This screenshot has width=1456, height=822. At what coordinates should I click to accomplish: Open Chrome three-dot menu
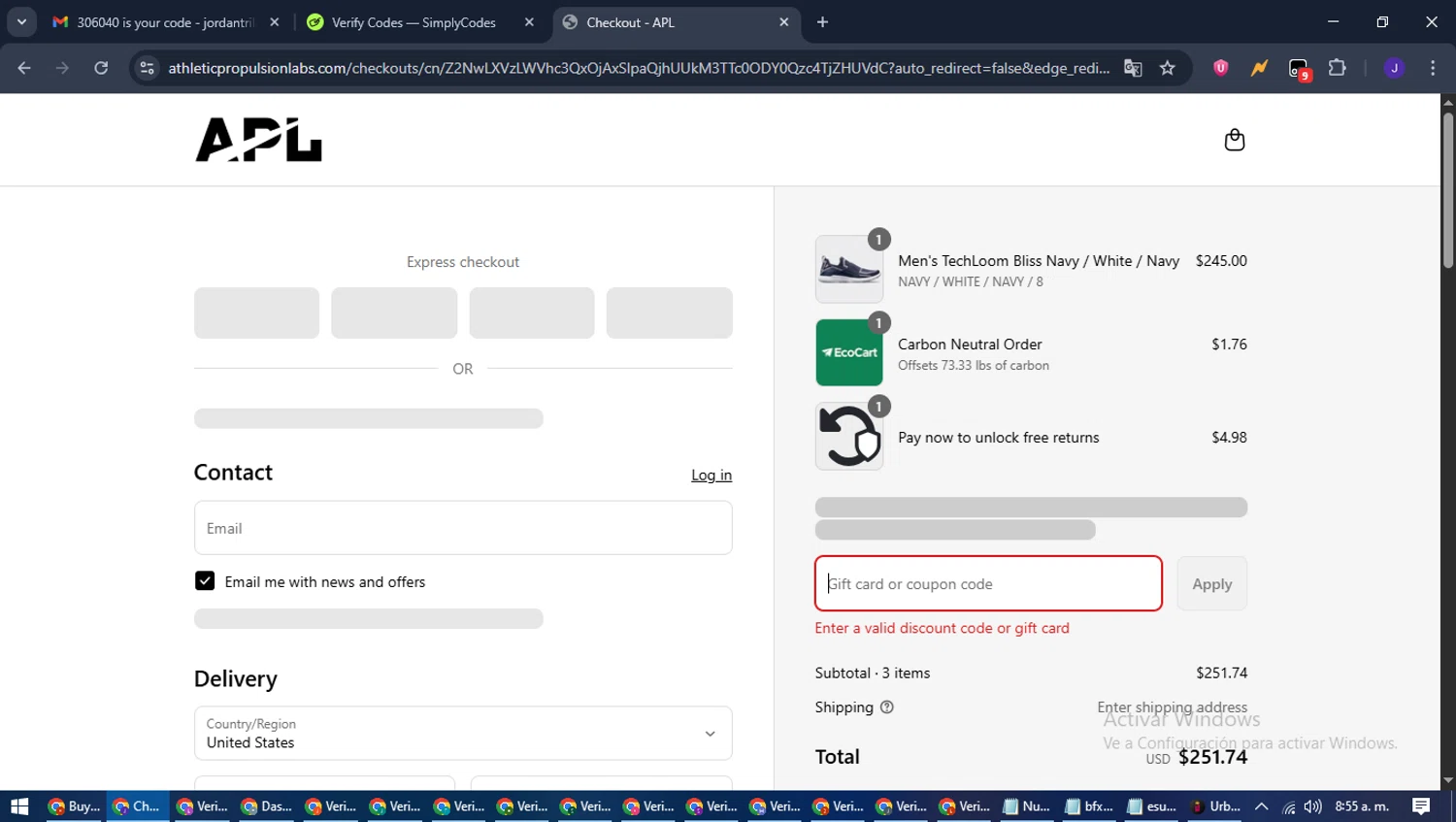coord(1433,68)
